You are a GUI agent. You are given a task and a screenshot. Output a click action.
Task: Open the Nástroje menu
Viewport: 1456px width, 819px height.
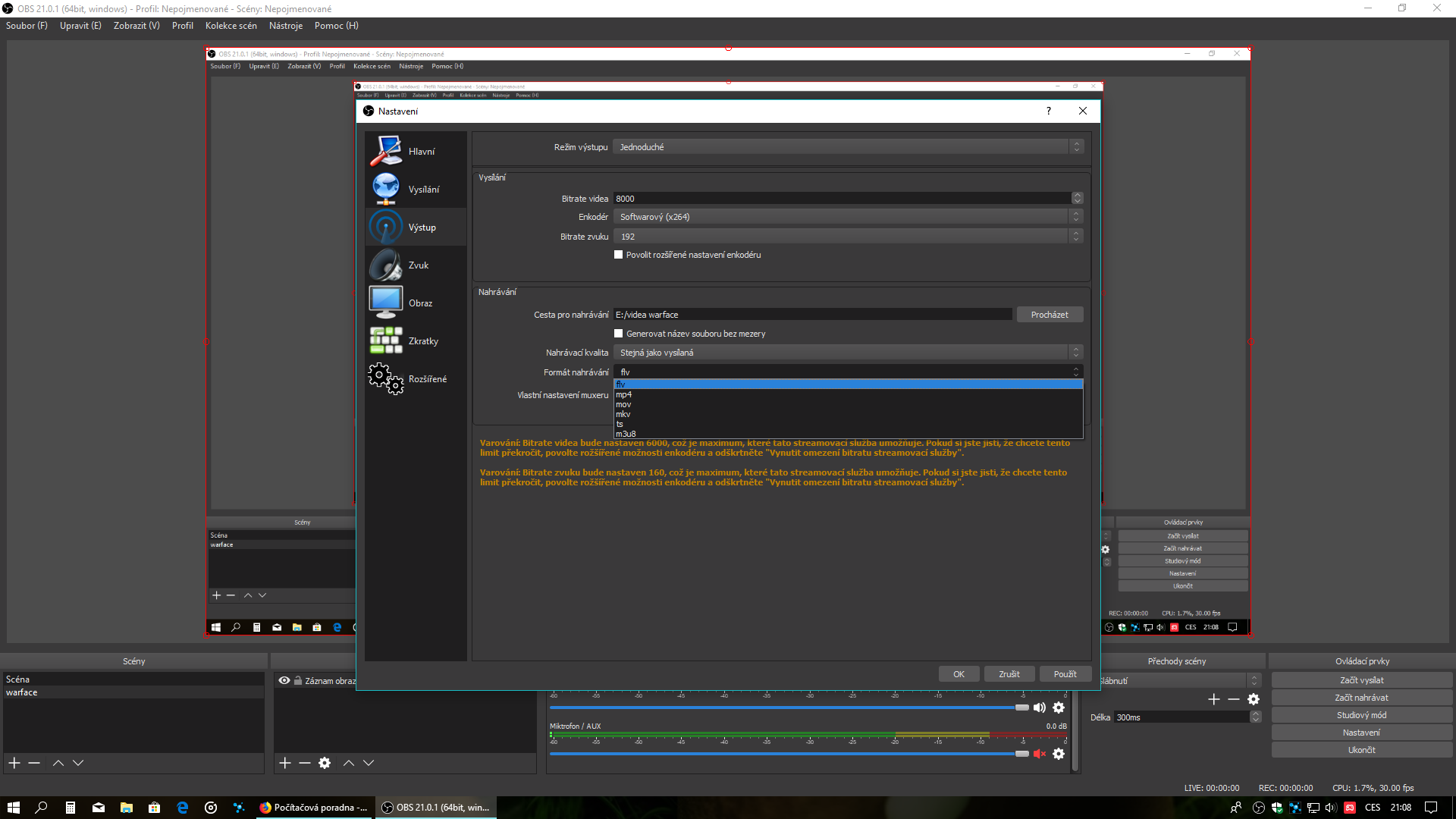[285, 26]
